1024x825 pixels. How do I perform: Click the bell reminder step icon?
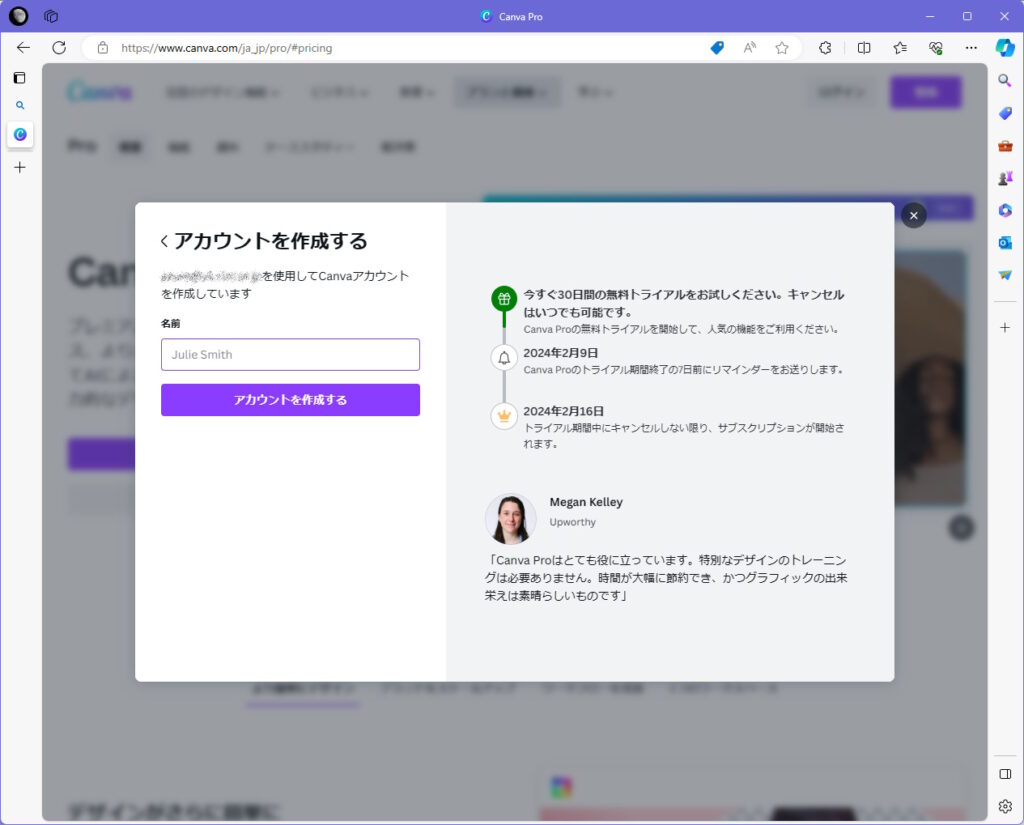(x=504, y=358)
